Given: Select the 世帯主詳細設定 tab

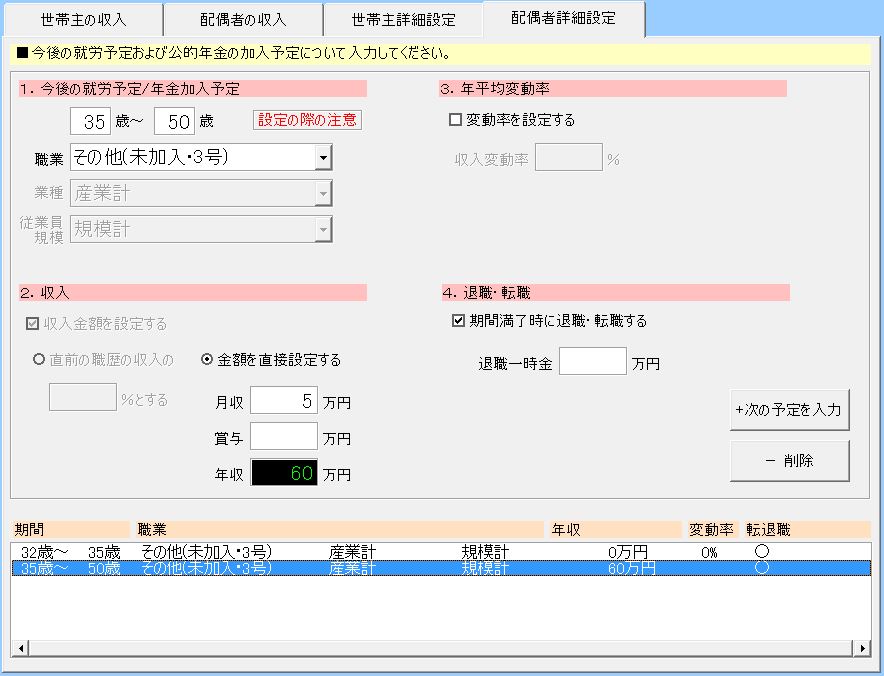Looking at the screenshot, I should 403,20.
